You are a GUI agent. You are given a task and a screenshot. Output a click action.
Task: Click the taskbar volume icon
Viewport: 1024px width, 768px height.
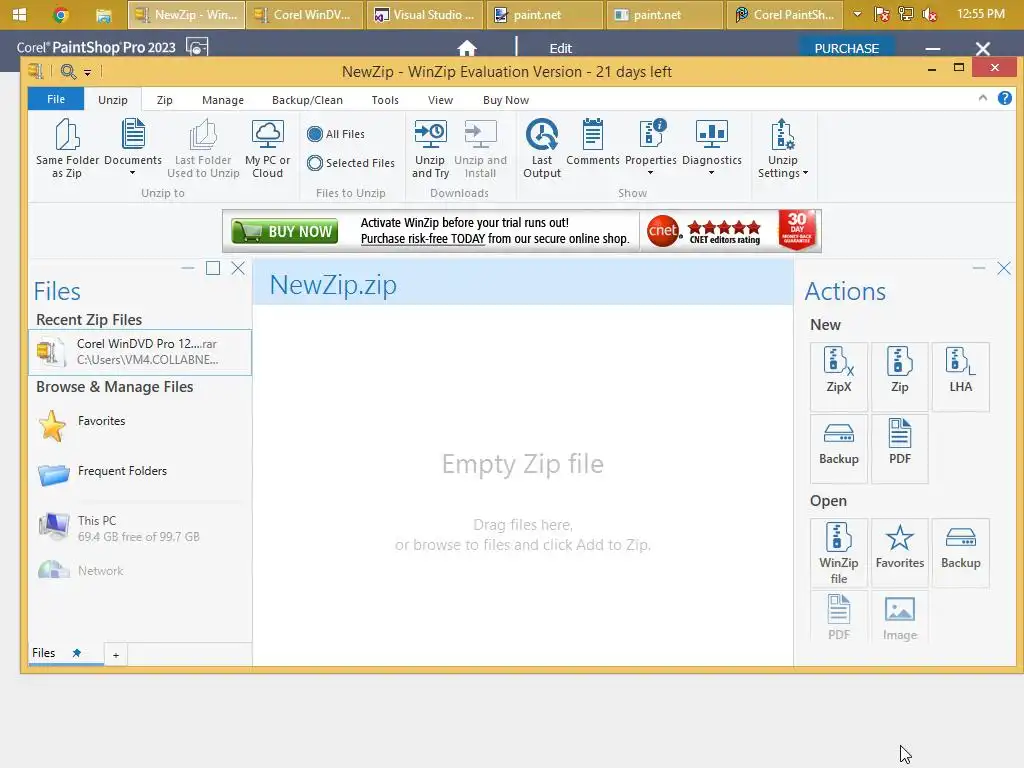(929, 14)
